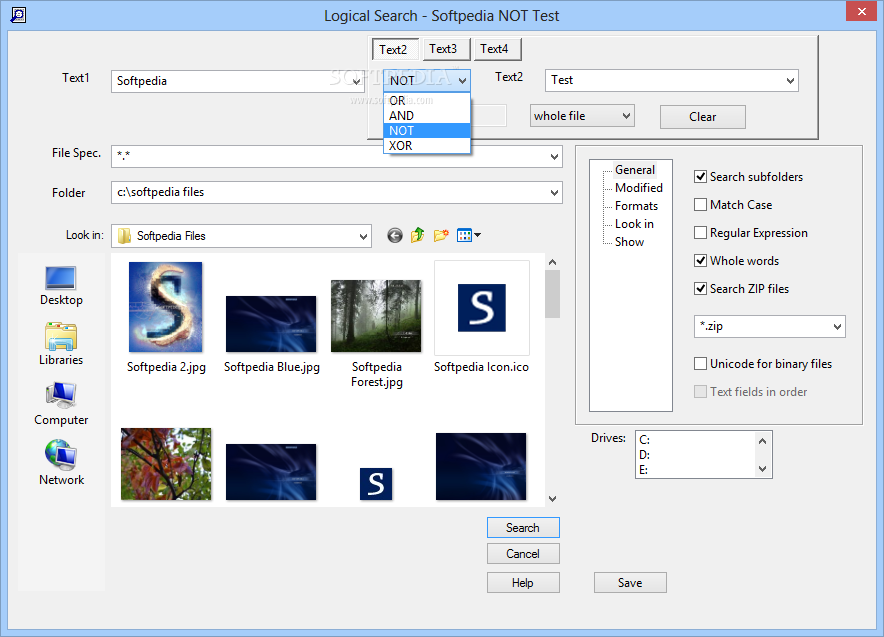Select Softpedia Blue.jpg thumbnail
This screenshot has width=884, height=637.
pos(271,324)
